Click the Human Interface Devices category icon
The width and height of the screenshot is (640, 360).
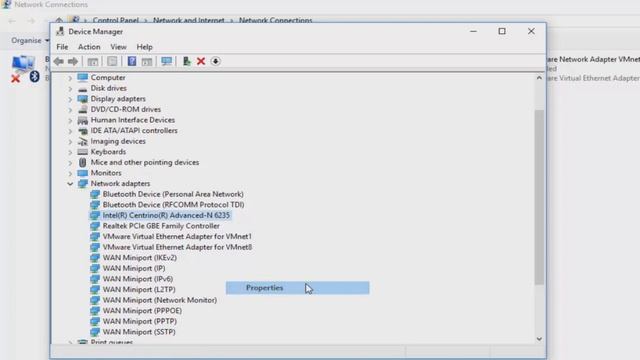pyautogui.click(x=83, y=120)
